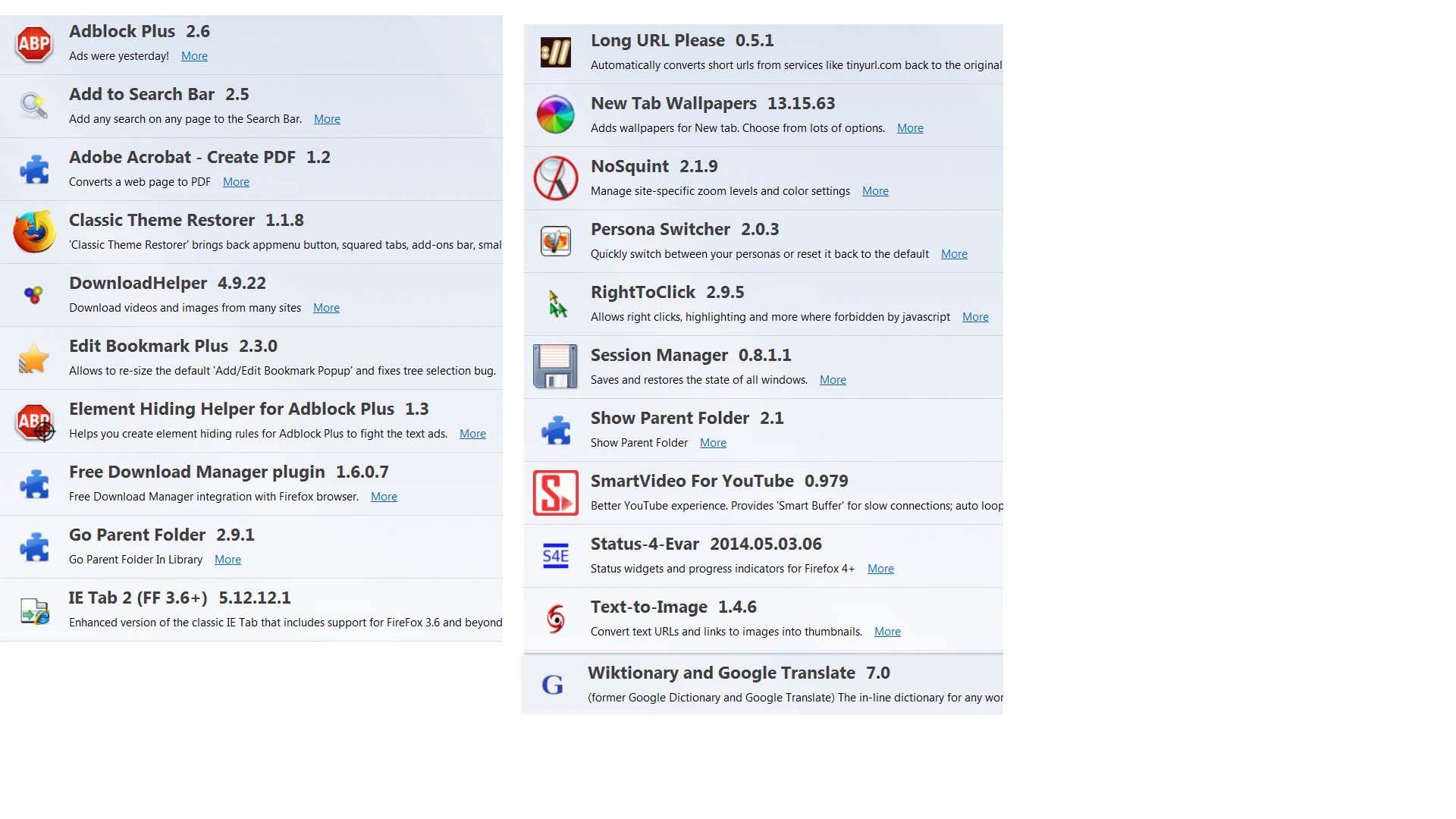
Task: Select the Classic Theme Restorer 1.1.8 title
Action: [x=187, y=221]
